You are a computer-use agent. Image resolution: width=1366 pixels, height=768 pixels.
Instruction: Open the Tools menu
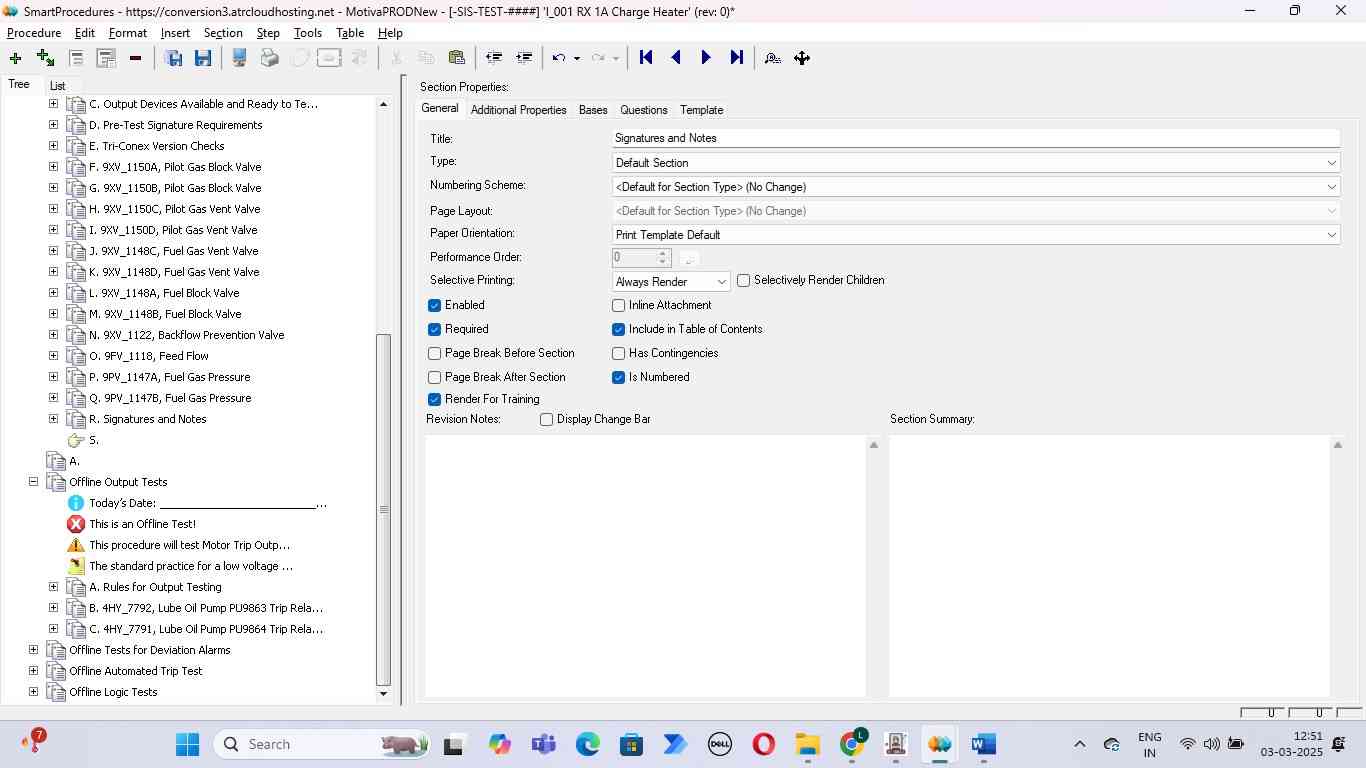point(307,33)
